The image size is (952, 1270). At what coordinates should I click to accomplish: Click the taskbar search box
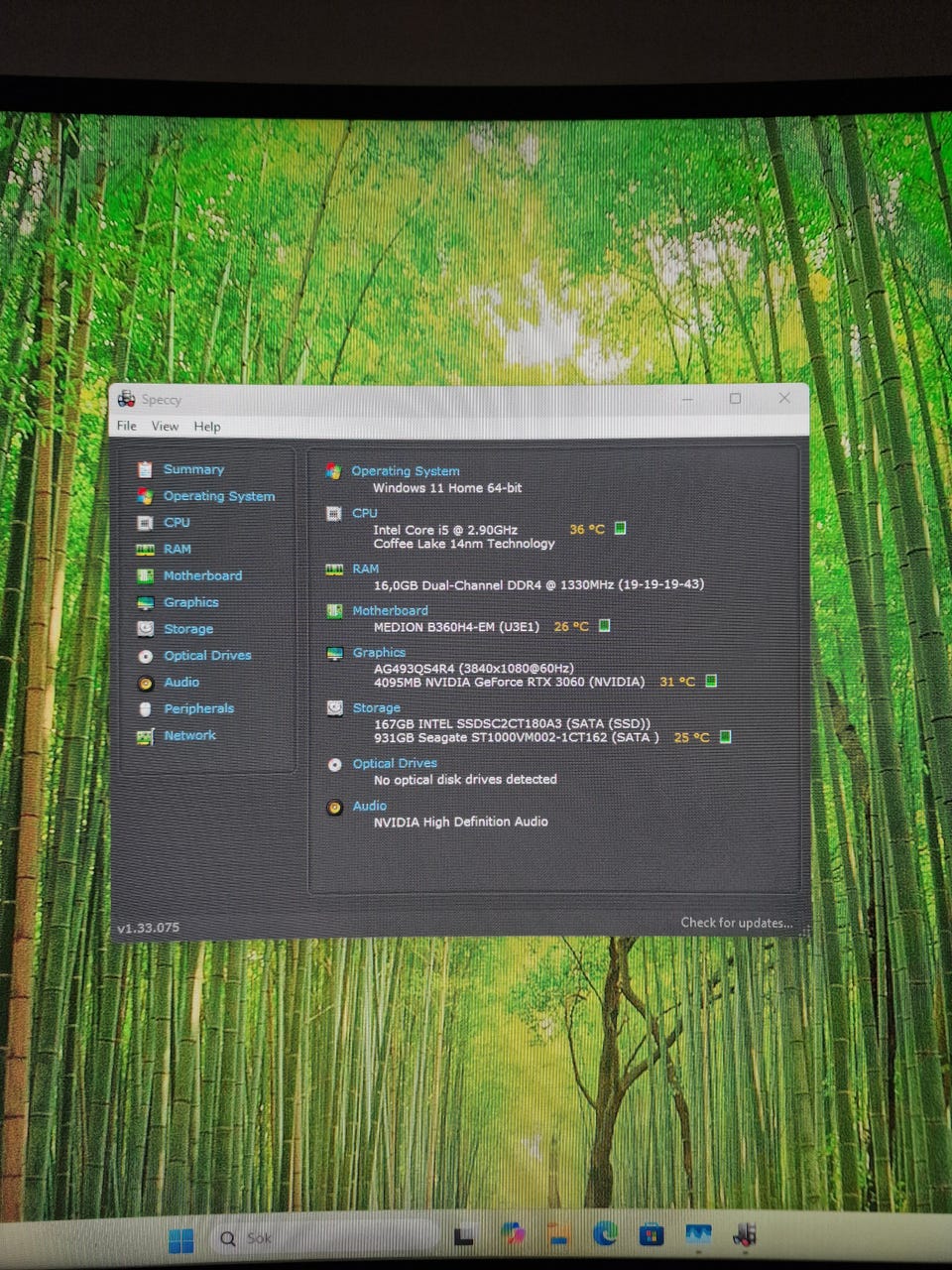324,1238
